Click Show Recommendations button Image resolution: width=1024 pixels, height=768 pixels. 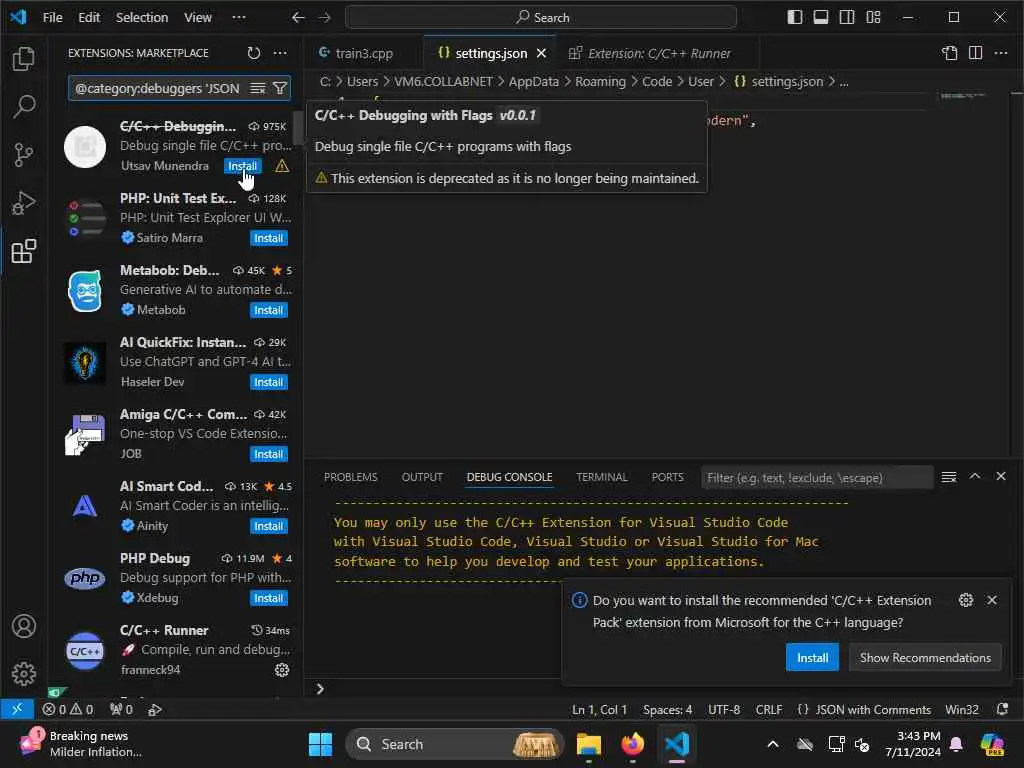[925, 658]
